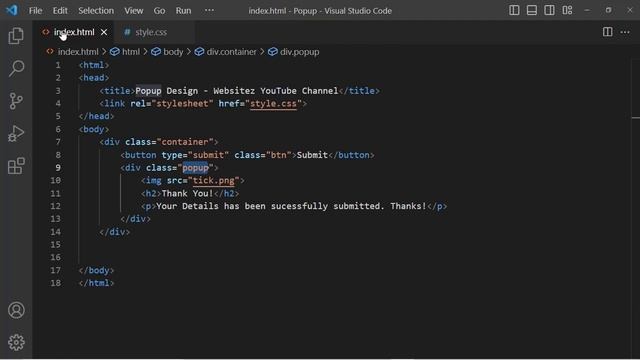Click the "container" class value
The image size is (640, 360).
[185, 142]
